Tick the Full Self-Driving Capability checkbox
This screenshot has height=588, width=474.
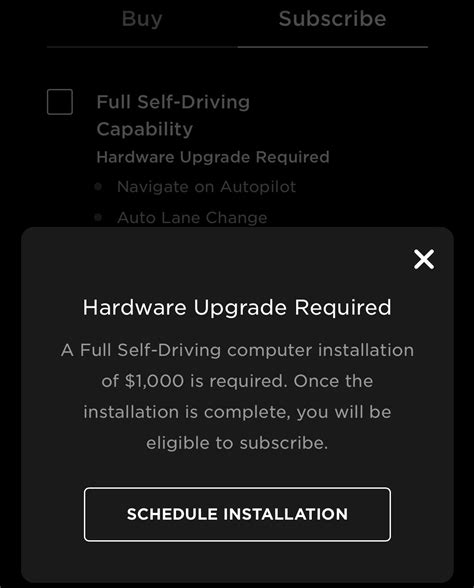click(60, 102)
